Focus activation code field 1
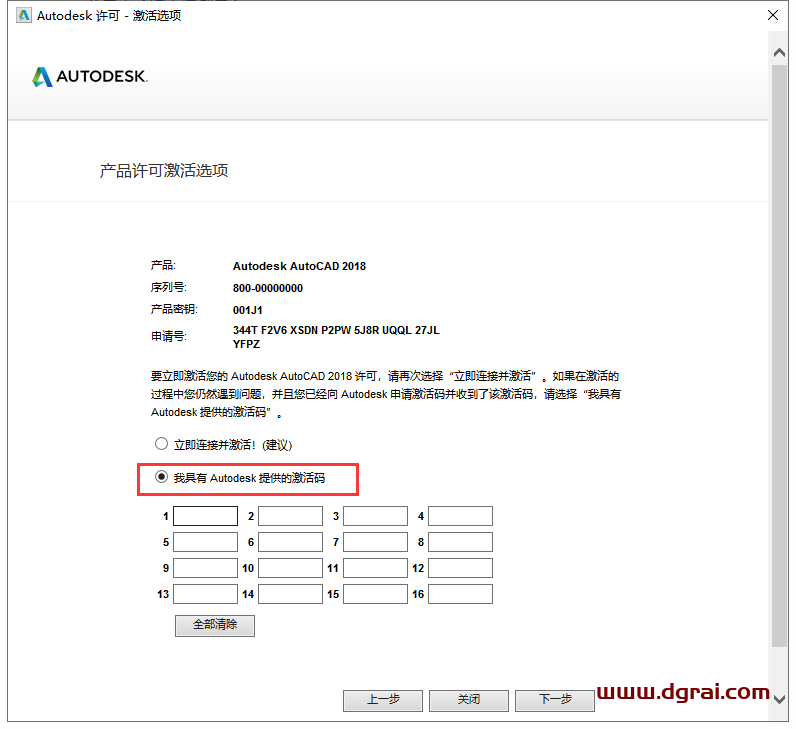The image size is (796, 729). (x=205, y=516)
